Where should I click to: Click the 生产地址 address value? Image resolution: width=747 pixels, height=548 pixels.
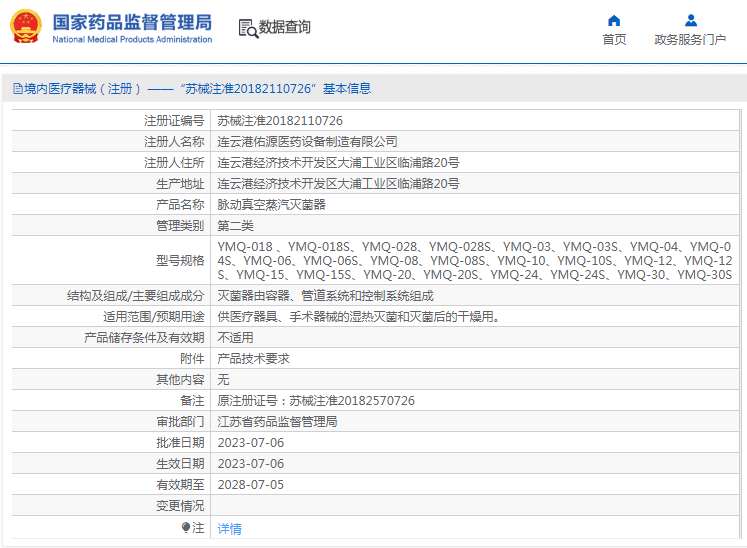click(x=338, y=183)
